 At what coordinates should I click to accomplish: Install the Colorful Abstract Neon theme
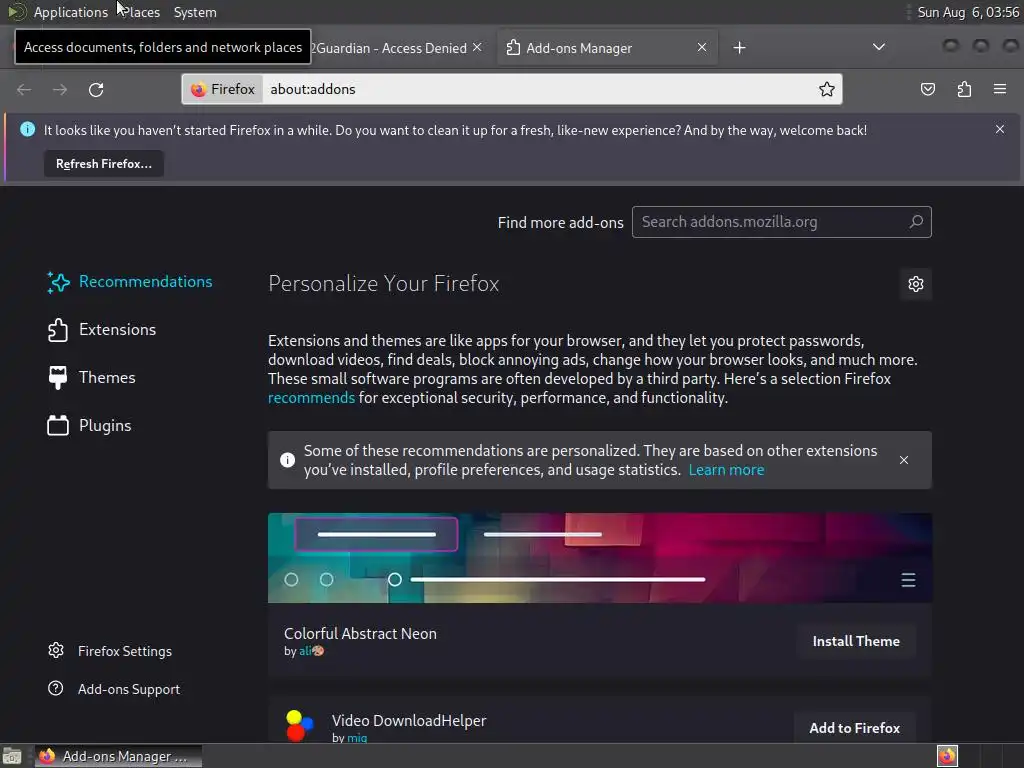(856, 641)
